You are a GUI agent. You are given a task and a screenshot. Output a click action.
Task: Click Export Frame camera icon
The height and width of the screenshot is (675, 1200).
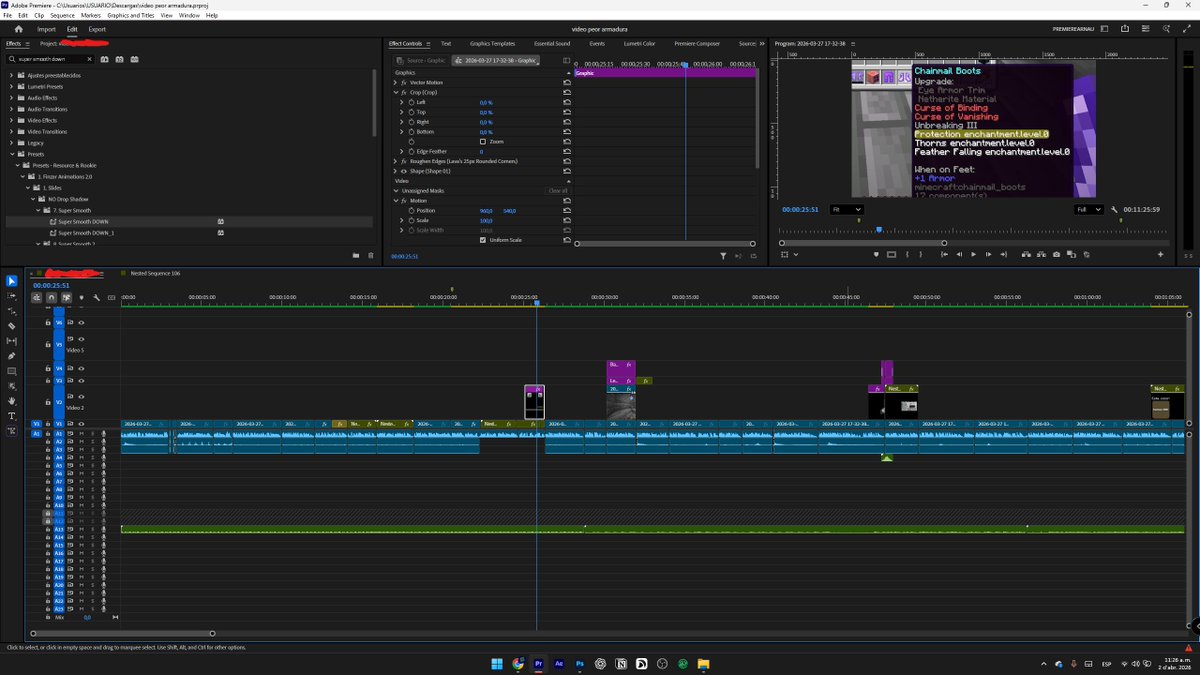pyautogui.click(x=1057, y=255)
